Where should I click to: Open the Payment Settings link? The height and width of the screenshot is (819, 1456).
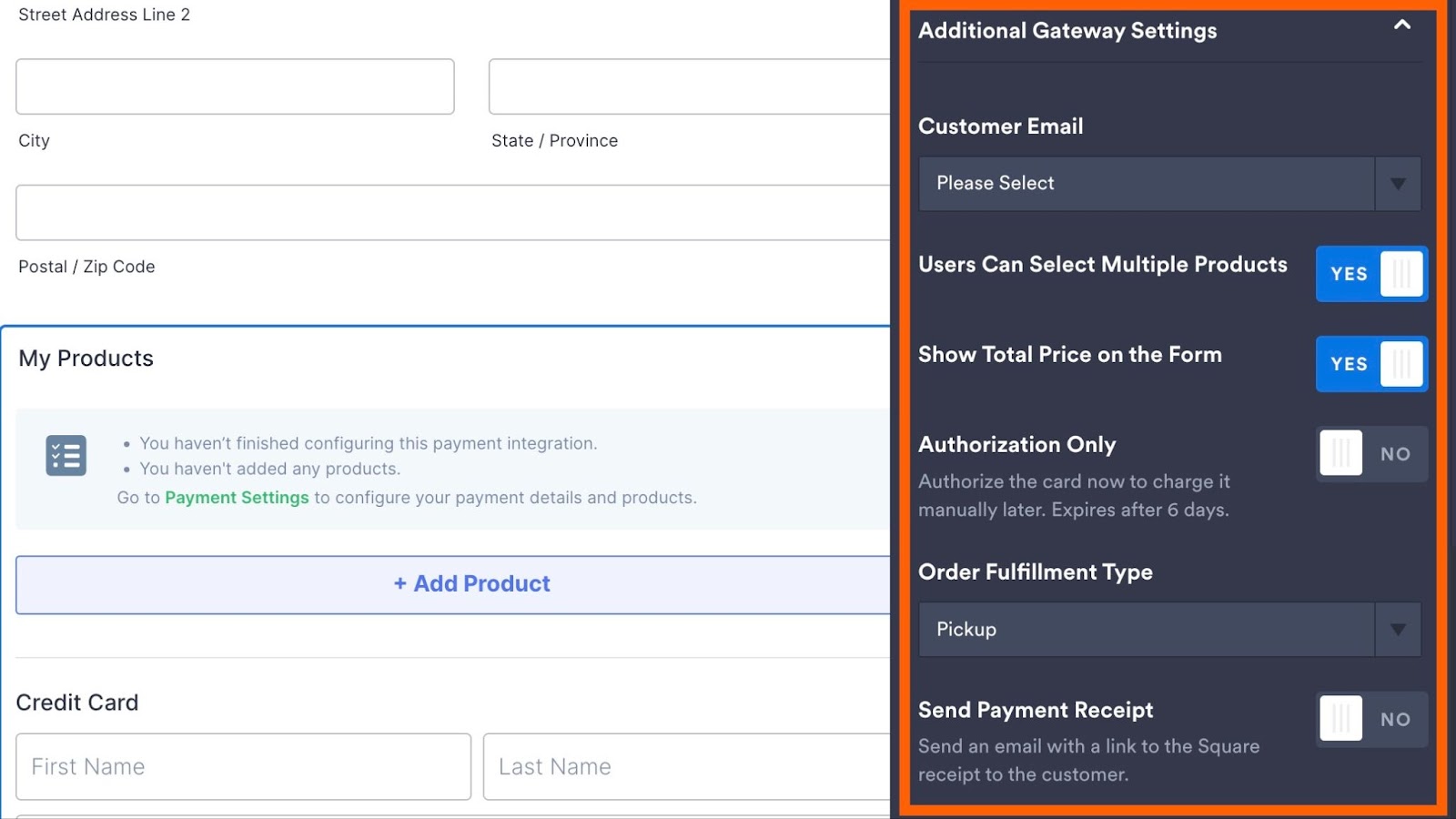(237, 498)
